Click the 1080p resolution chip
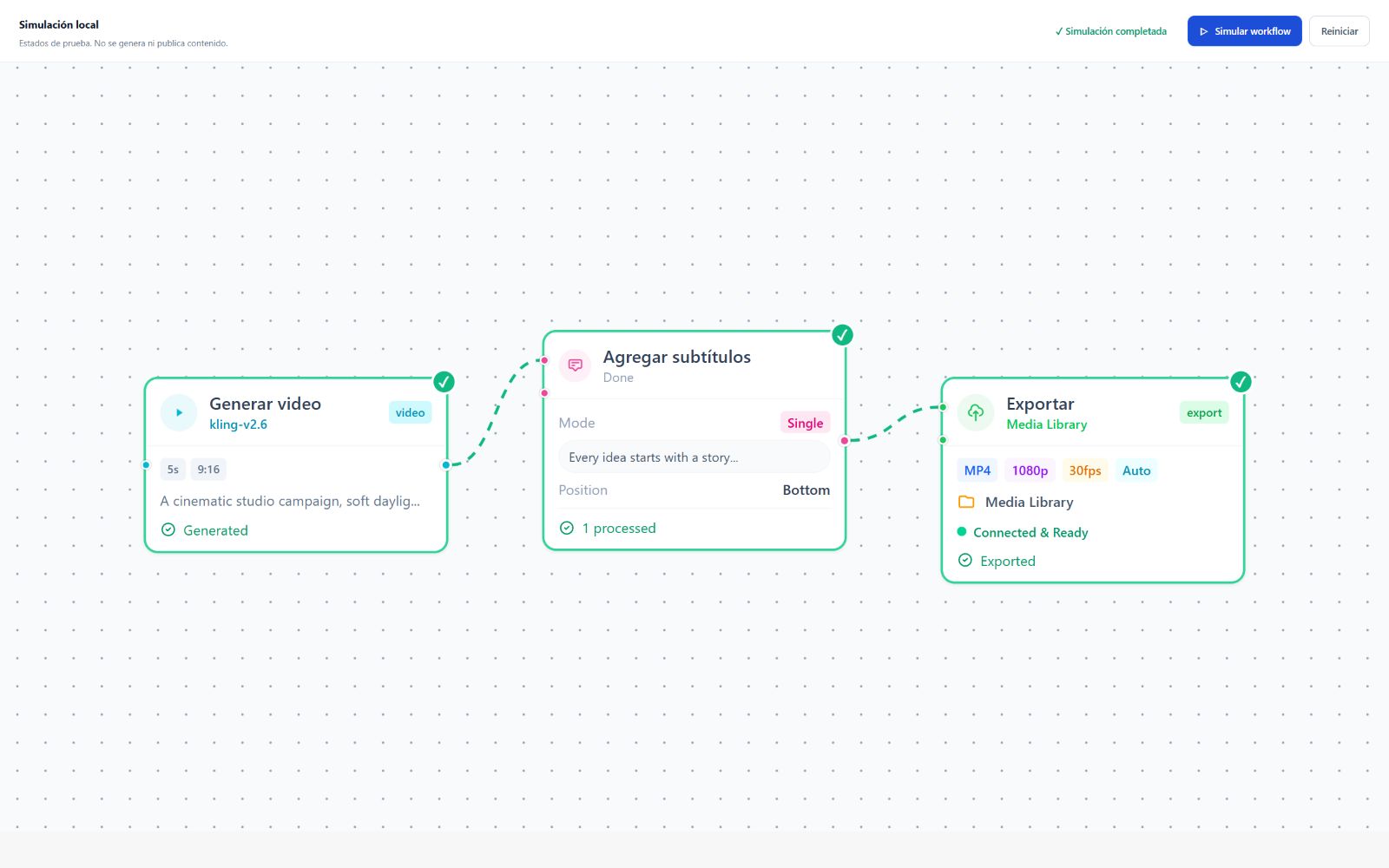Image resolution: width=1389 pixels, height=868 pixels. click(x=1030, y=470)
